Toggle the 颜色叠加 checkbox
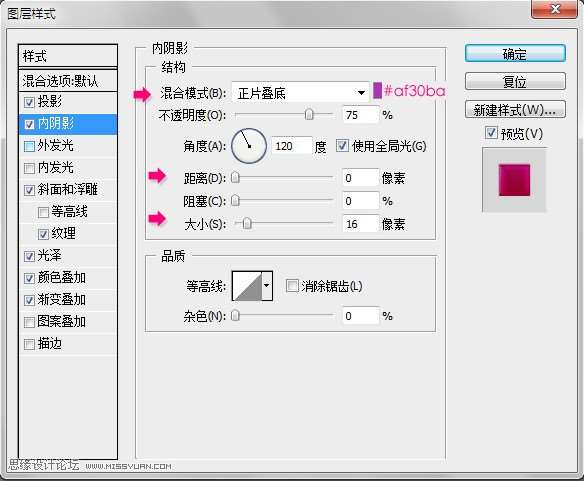Screen dimensions: 584x481 click(x=29, y=278)
